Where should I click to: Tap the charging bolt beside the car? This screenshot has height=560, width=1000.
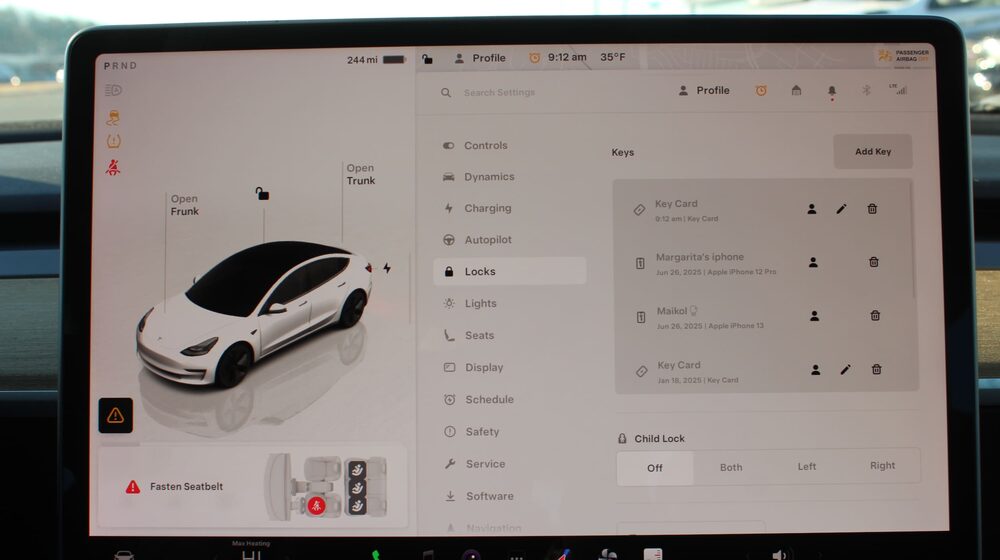point(387,268)
